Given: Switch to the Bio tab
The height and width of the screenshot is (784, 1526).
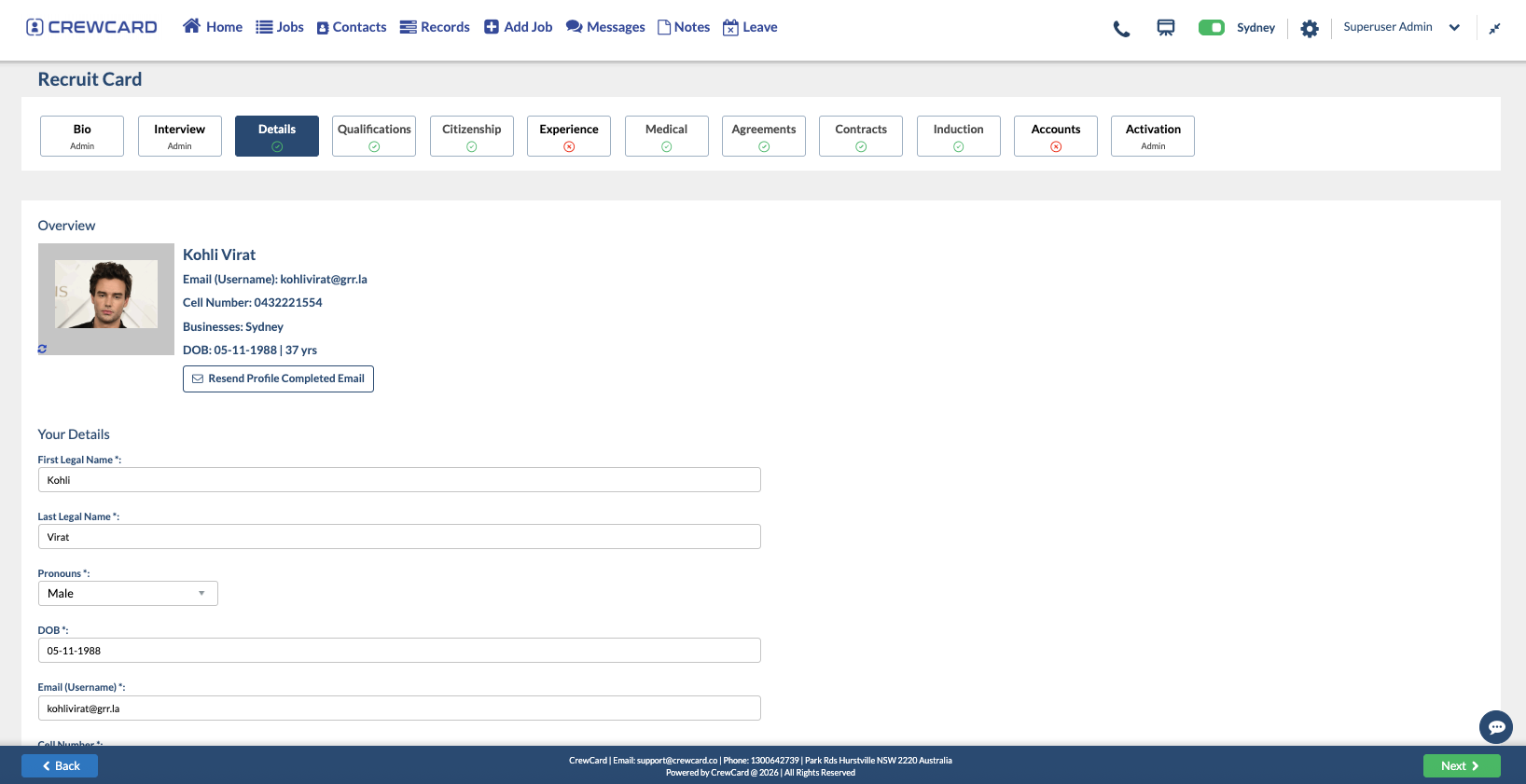Looking at the screenshot, I should tap(82, 136).
